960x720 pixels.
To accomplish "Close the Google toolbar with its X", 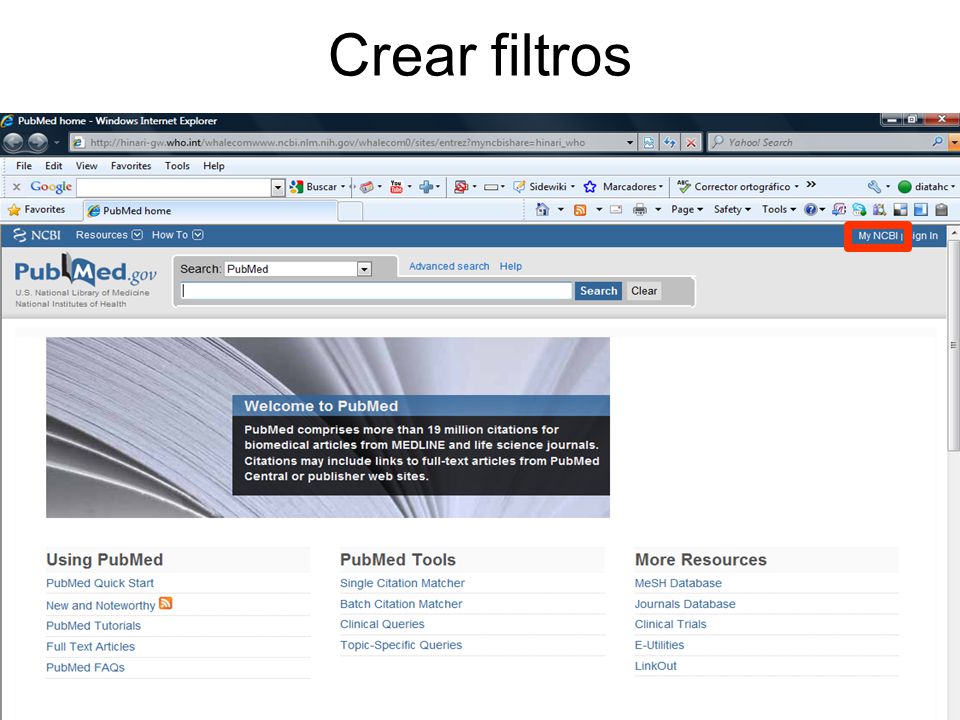I will (x=17, y=187).
